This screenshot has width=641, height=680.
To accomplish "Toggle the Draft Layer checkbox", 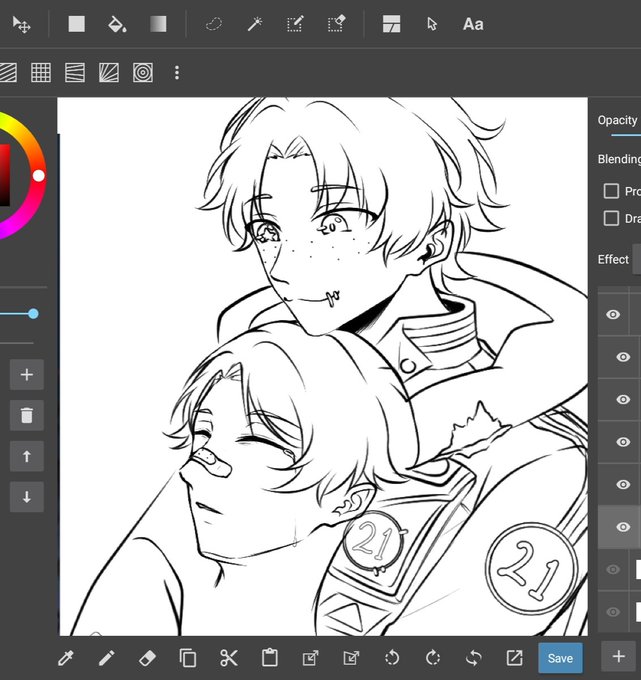I will 611,218.
